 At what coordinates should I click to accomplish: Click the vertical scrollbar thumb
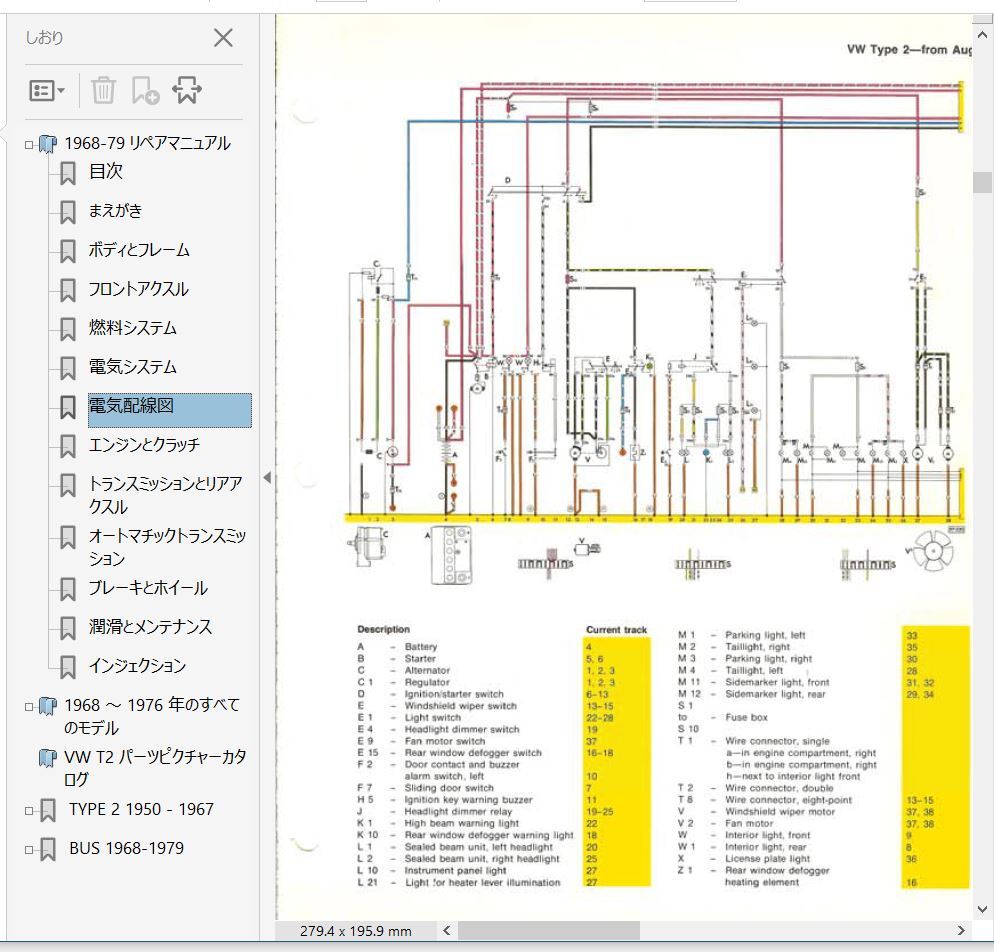click(983, 183)
